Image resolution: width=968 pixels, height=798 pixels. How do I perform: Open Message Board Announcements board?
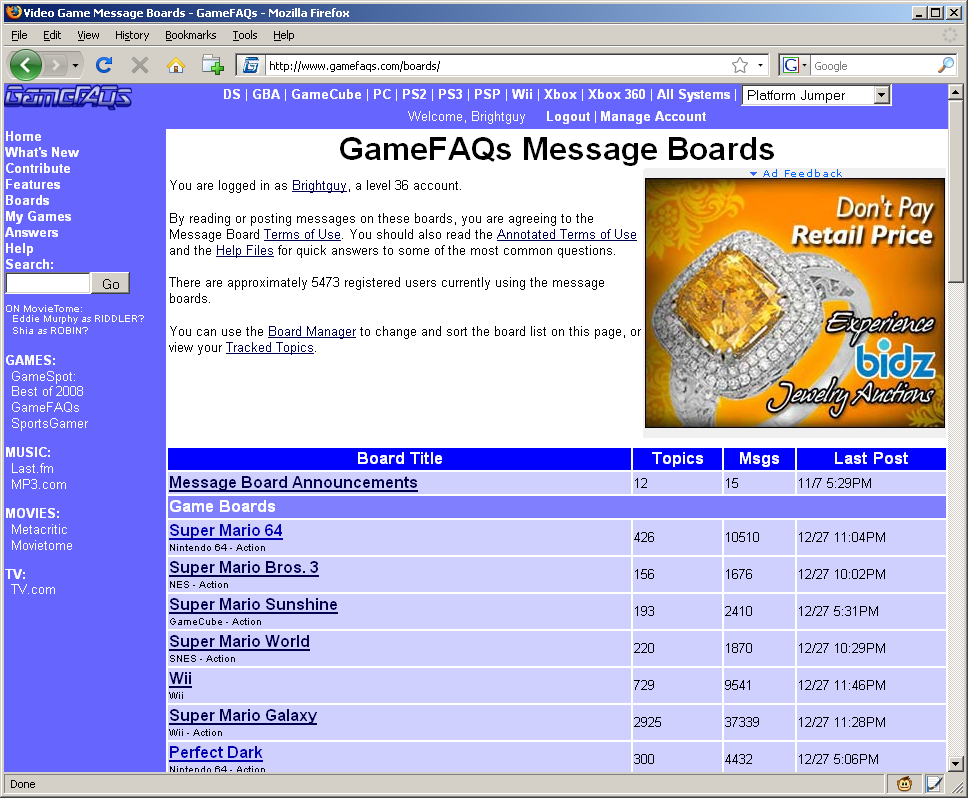click(x=293, y=483)
